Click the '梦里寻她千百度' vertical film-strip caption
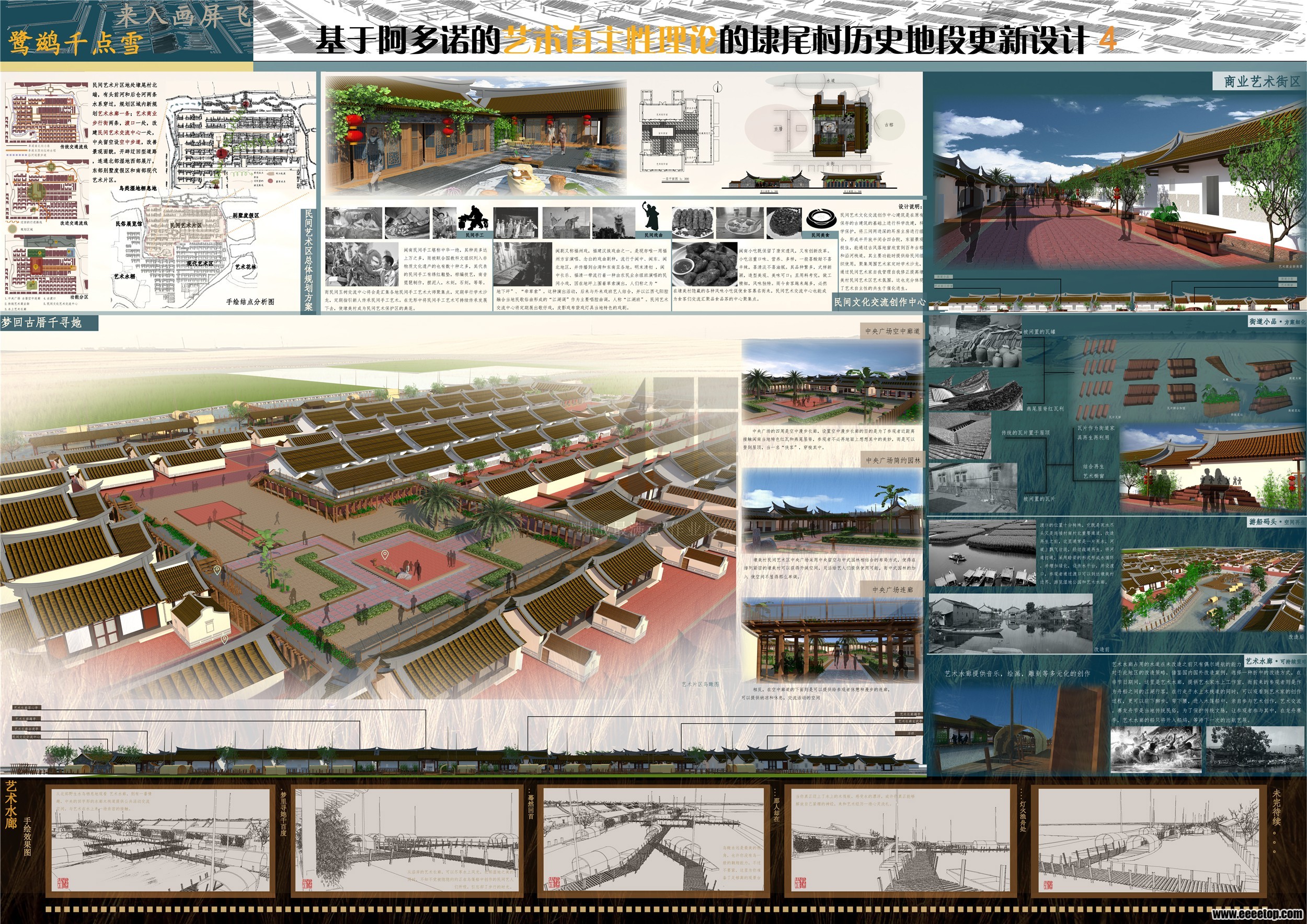The height and width of the screenshot is (924, 1307). click(x=284, y=815)
